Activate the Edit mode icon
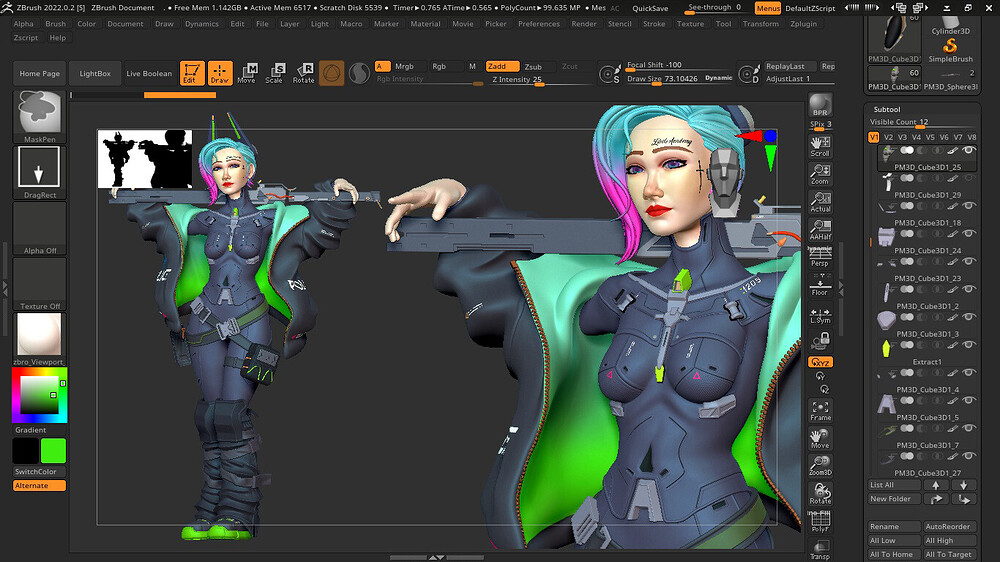Image resolution: width=1000 pixels, height=562 pixels. click(192, 73)
